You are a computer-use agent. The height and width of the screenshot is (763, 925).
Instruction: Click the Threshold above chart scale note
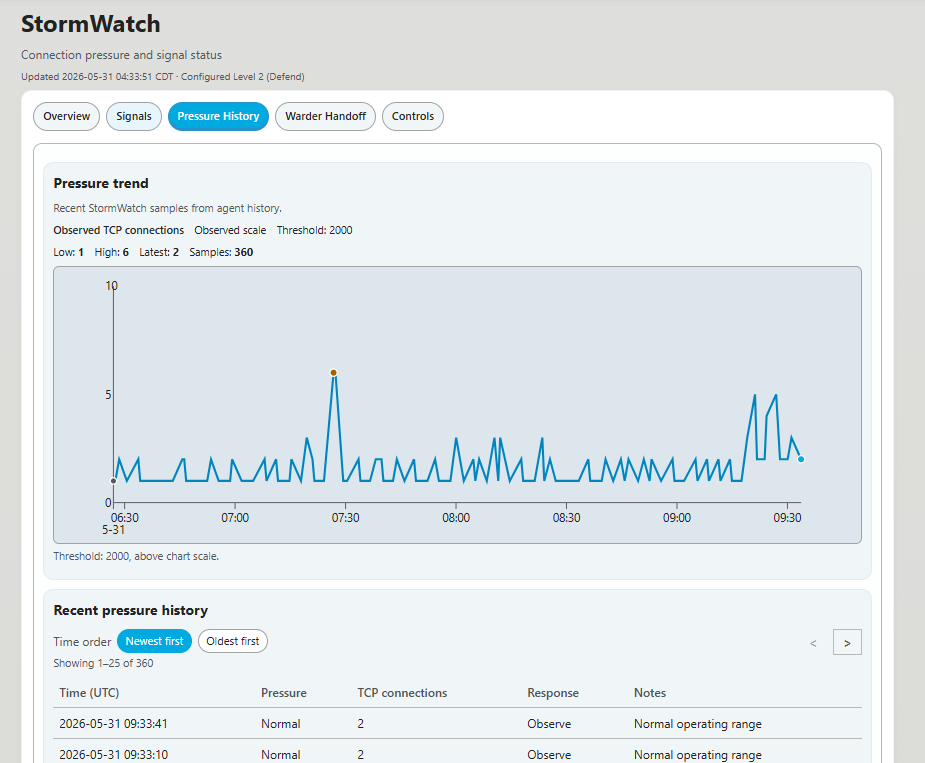click(x=136, y=556)
